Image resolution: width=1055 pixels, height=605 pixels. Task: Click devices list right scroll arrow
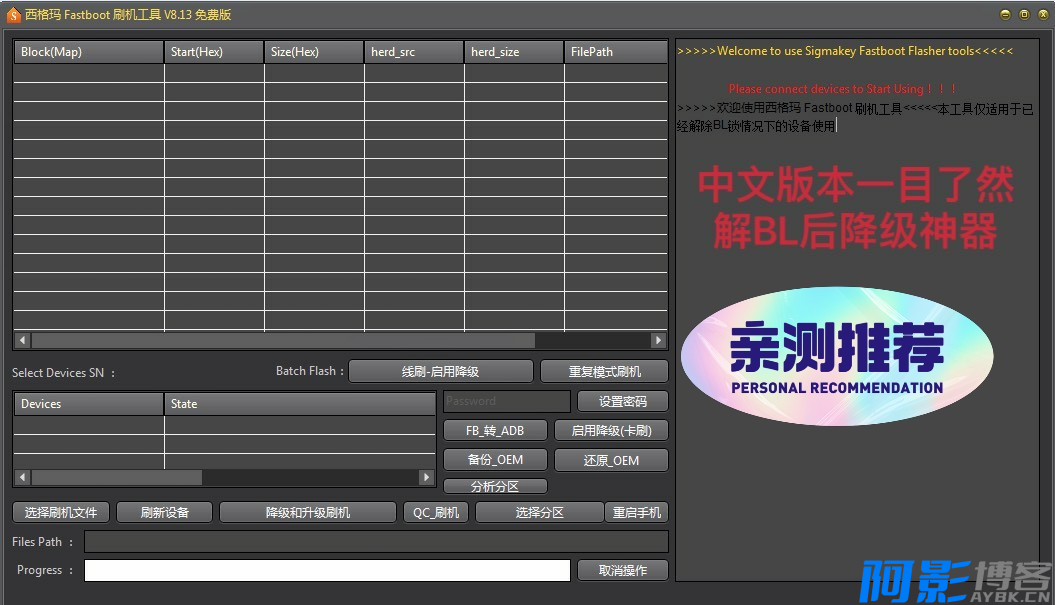tap(426, 477)
